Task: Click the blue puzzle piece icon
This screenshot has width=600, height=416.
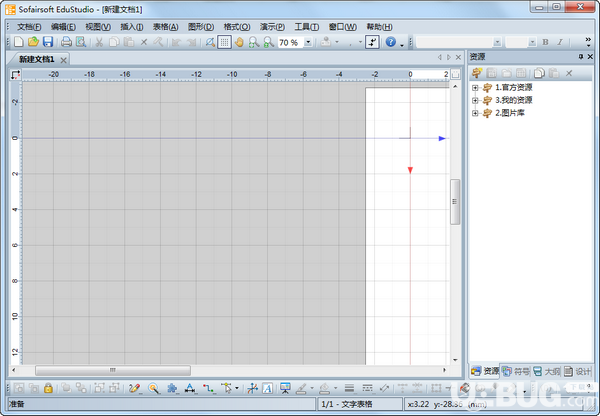Action: click(x=172, y=388)
